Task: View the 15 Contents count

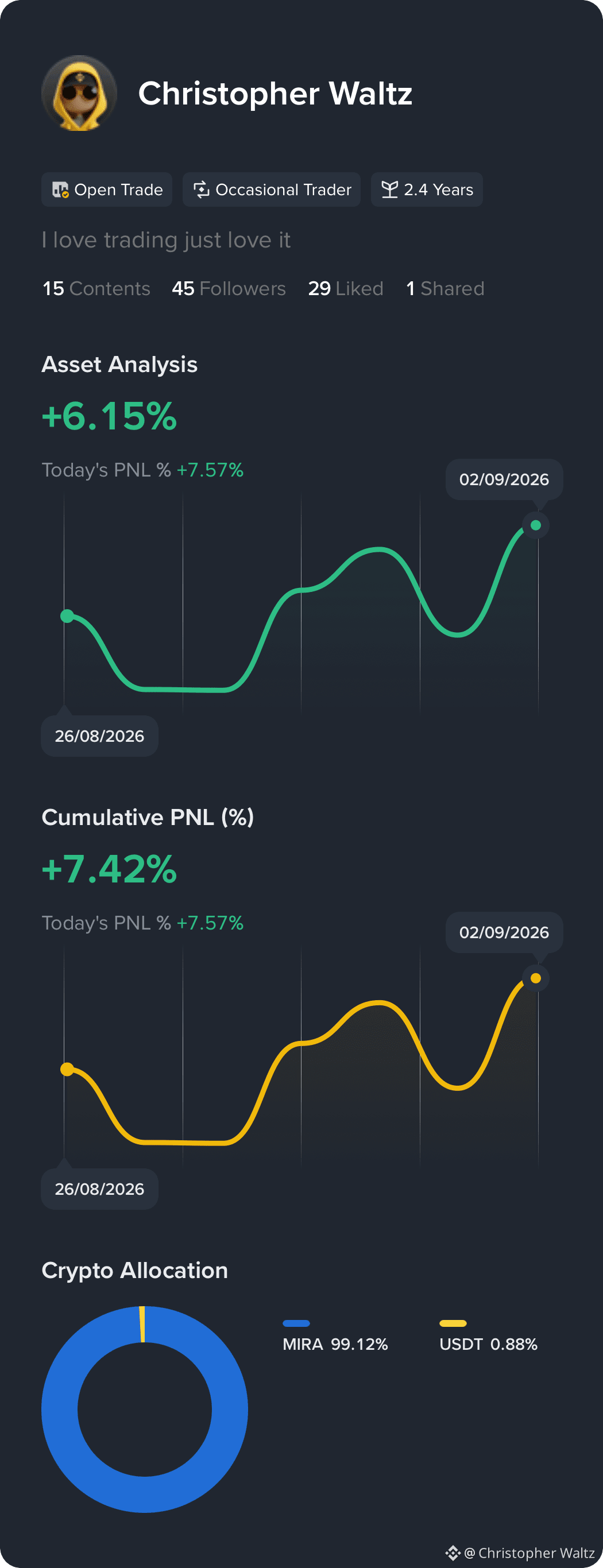Action: (96, 289)
